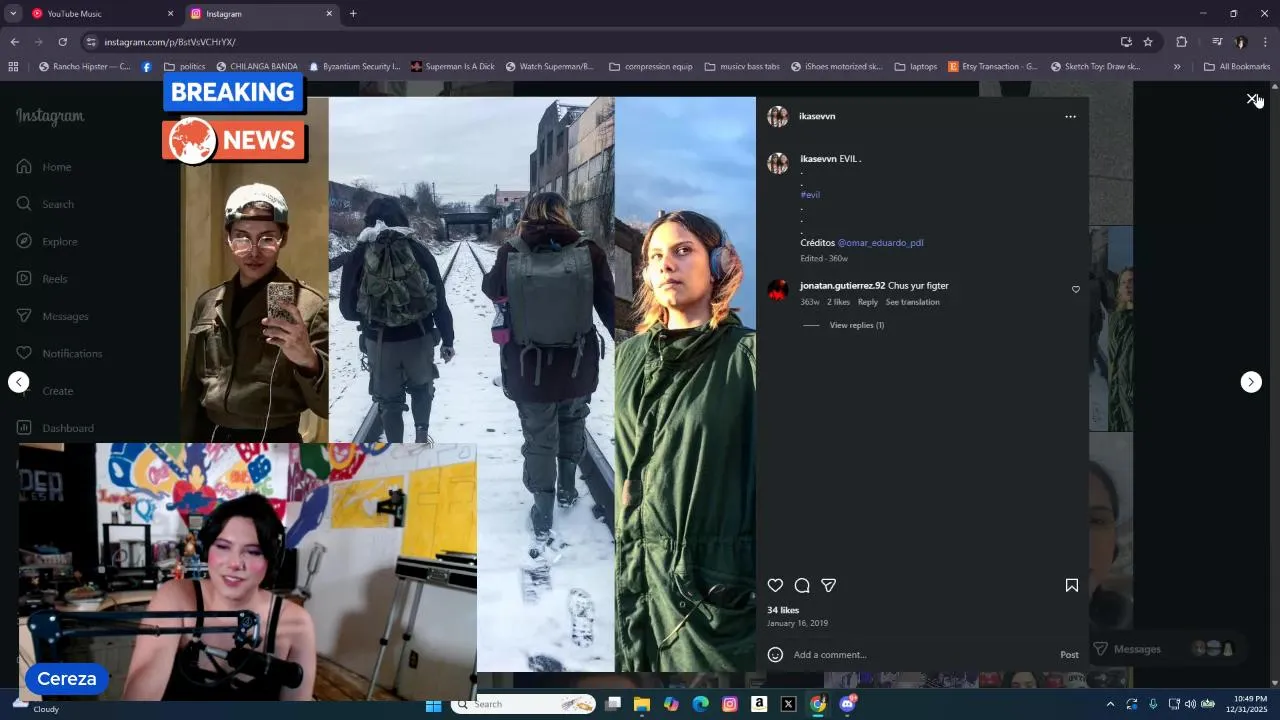1280x720 pixels.
Task: Open the Chrome extensions puzzle icon
Action: [1181, 42]
